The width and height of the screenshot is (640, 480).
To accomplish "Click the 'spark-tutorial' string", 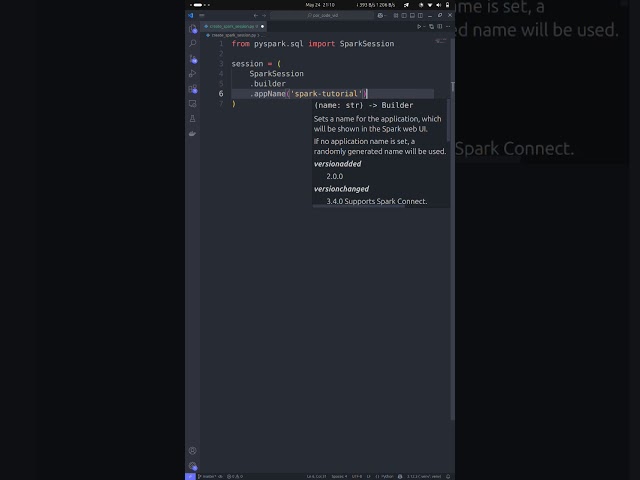I will coord(326,94).
